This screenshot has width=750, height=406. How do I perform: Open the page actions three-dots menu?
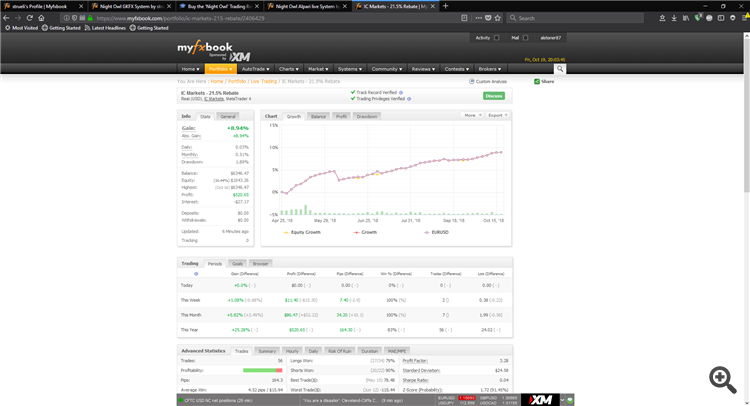478,18
